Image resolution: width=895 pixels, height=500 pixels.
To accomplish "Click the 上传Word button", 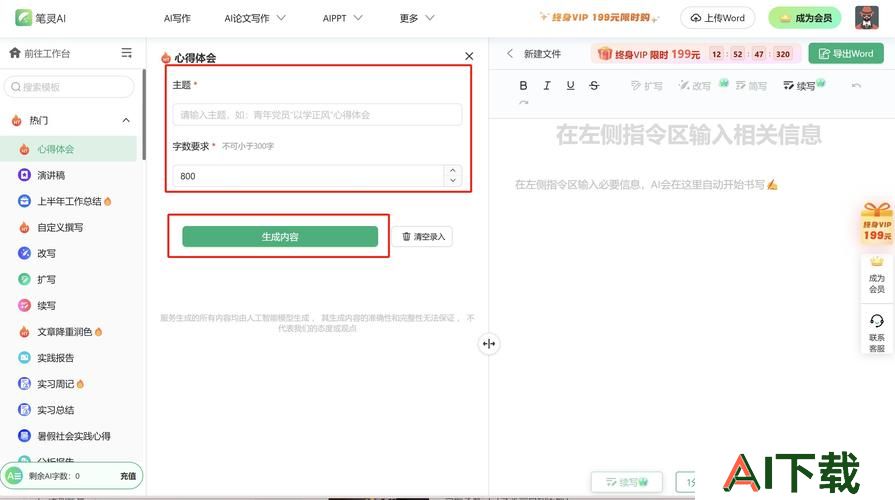I will pyautogui.click(x=717, y=18).
